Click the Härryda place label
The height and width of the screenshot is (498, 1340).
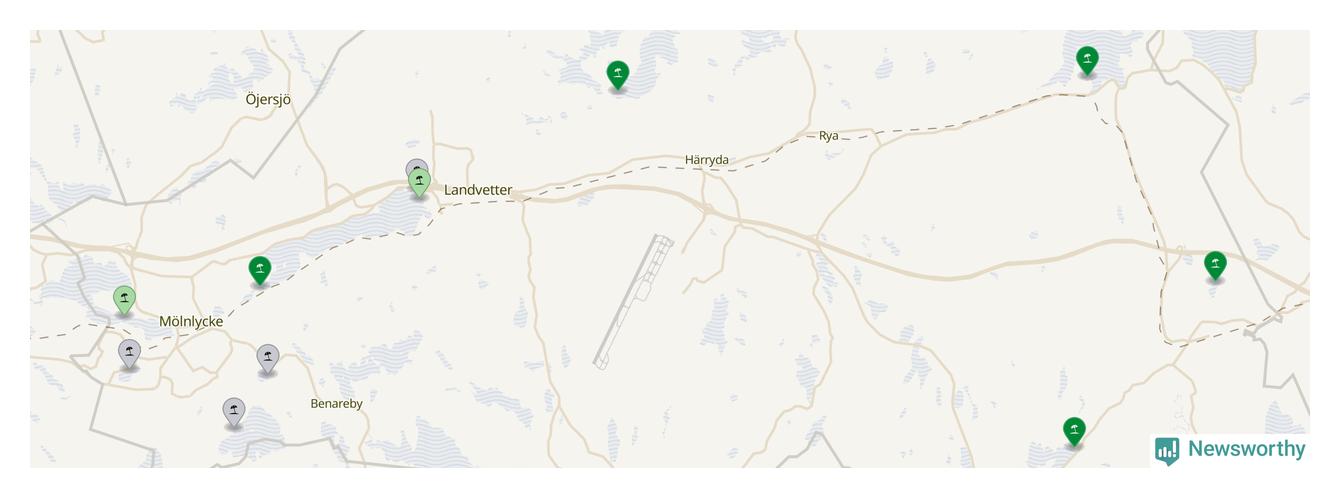pyautogui.click(x=707, y=160)
